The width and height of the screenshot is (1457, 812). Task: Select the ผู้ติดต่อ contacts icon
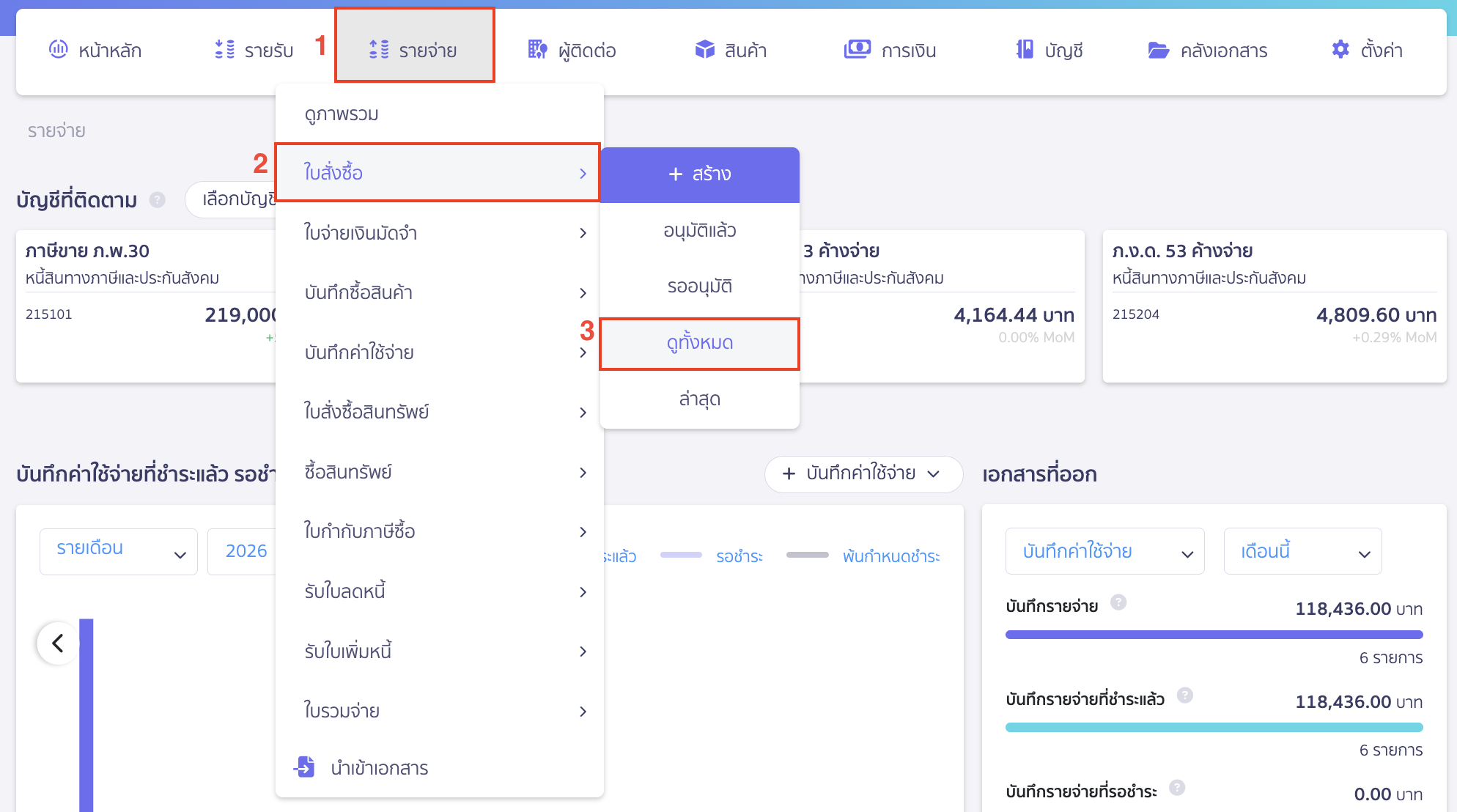[537, 49]
